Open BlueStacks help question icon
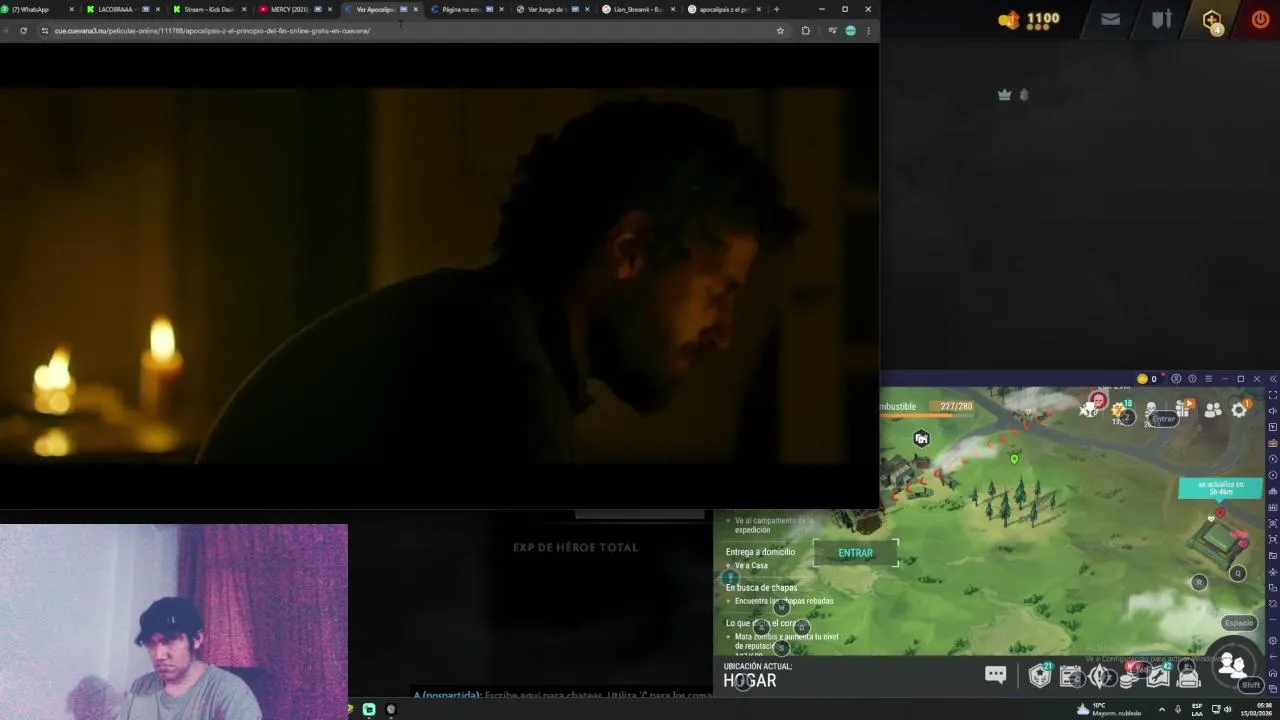 pyautogui.click(x=1192, y=379)
